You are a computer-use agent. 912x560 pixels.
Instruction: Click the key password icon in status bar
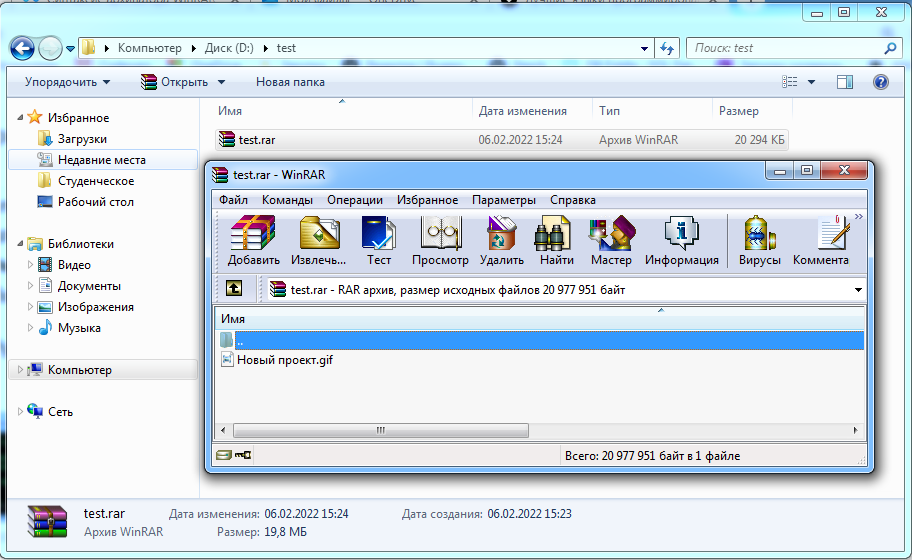[x=243, y=455]
